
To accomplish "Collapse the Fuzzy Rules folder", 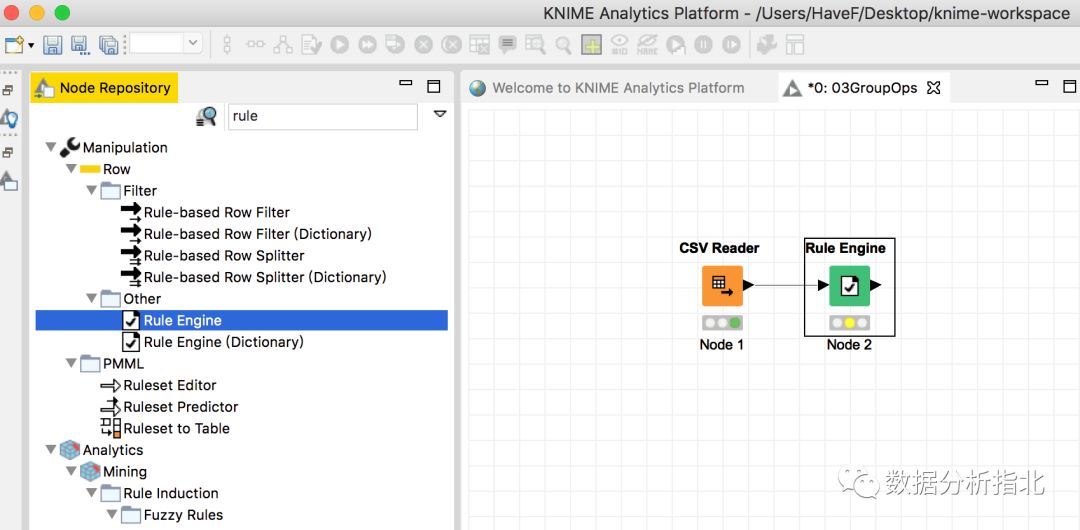I will tap(112, 514).
